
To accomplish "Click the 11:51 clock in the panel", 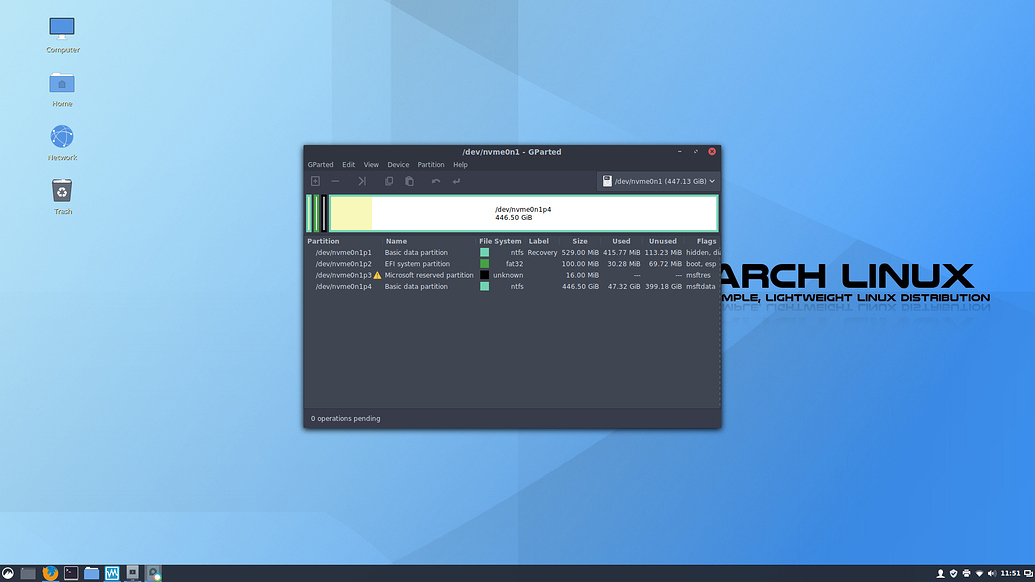I will click(x=1010, y=573).
